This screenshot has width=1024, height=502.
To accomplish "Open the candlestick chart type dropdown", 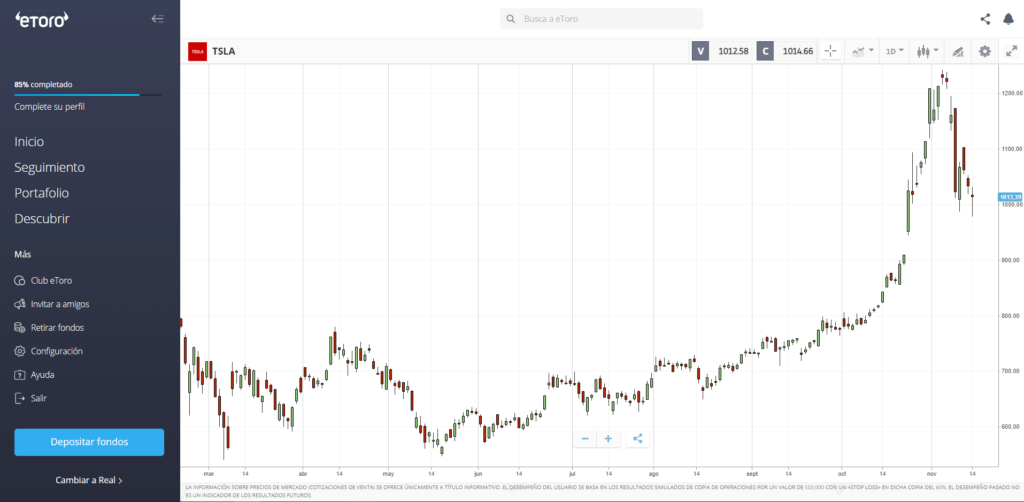I will 927,51.
